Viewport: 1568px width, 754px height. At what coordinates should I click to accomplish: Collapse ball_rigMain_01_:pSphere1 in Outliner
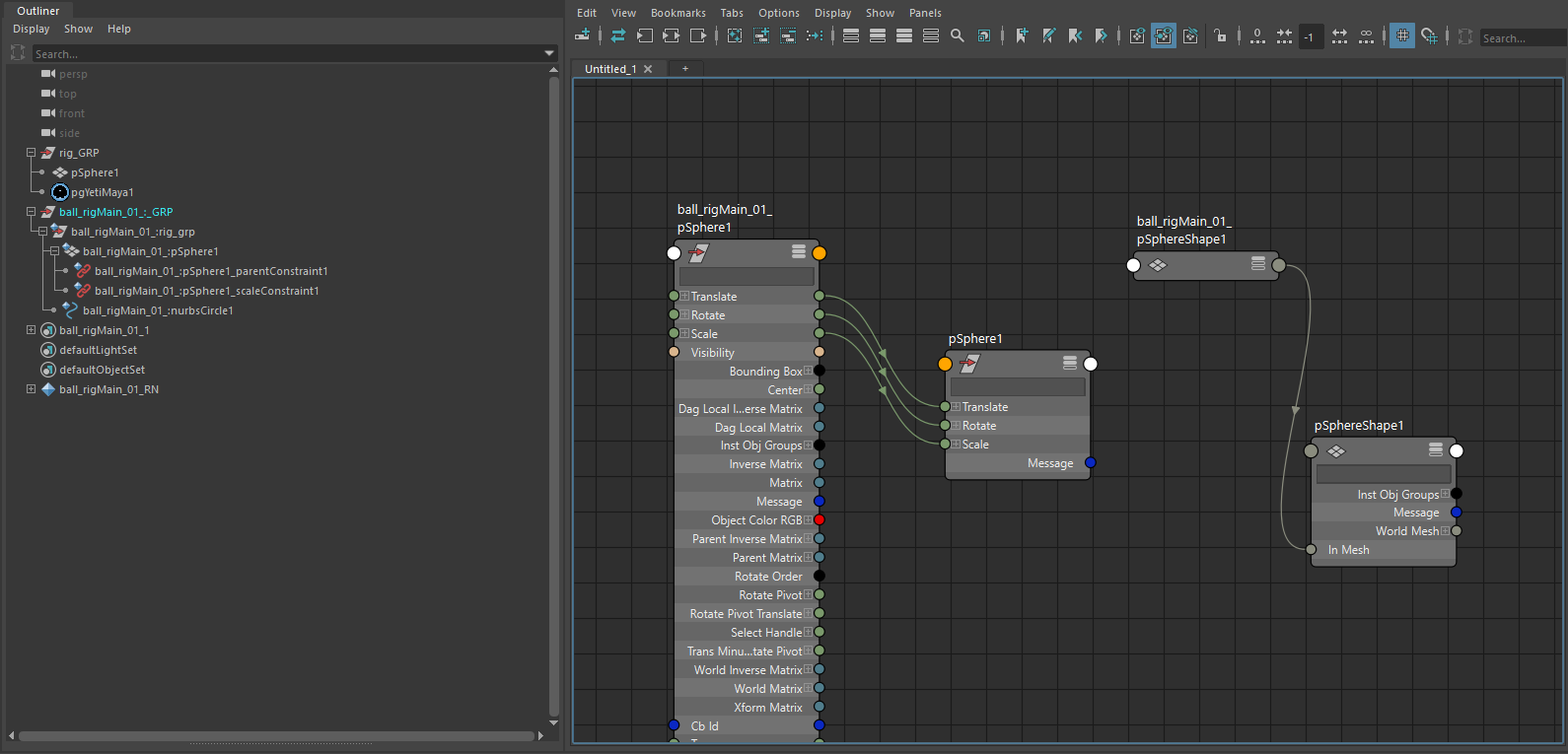[x=54, y=251]
